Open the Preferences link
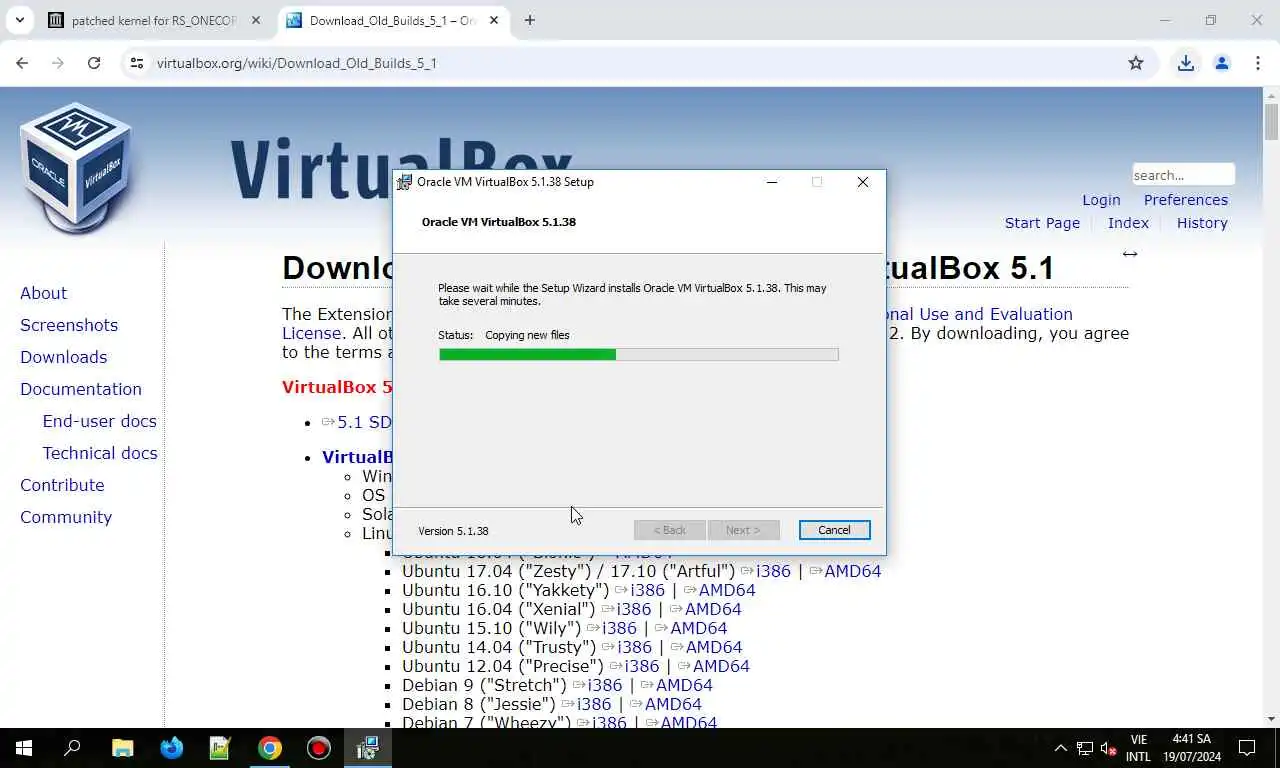Viewport: 1280px width, 768px height. (x=1186, y=200)
